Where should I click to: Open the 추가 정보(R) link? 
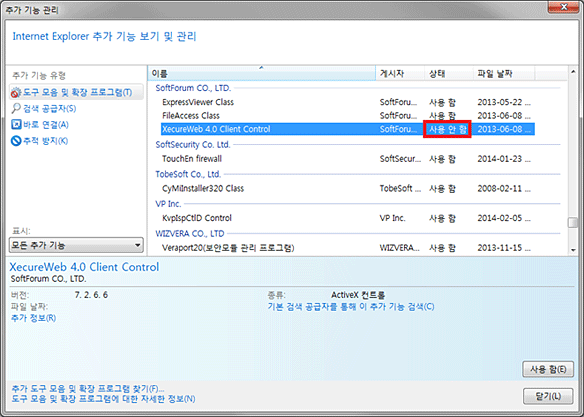[34, 318]
